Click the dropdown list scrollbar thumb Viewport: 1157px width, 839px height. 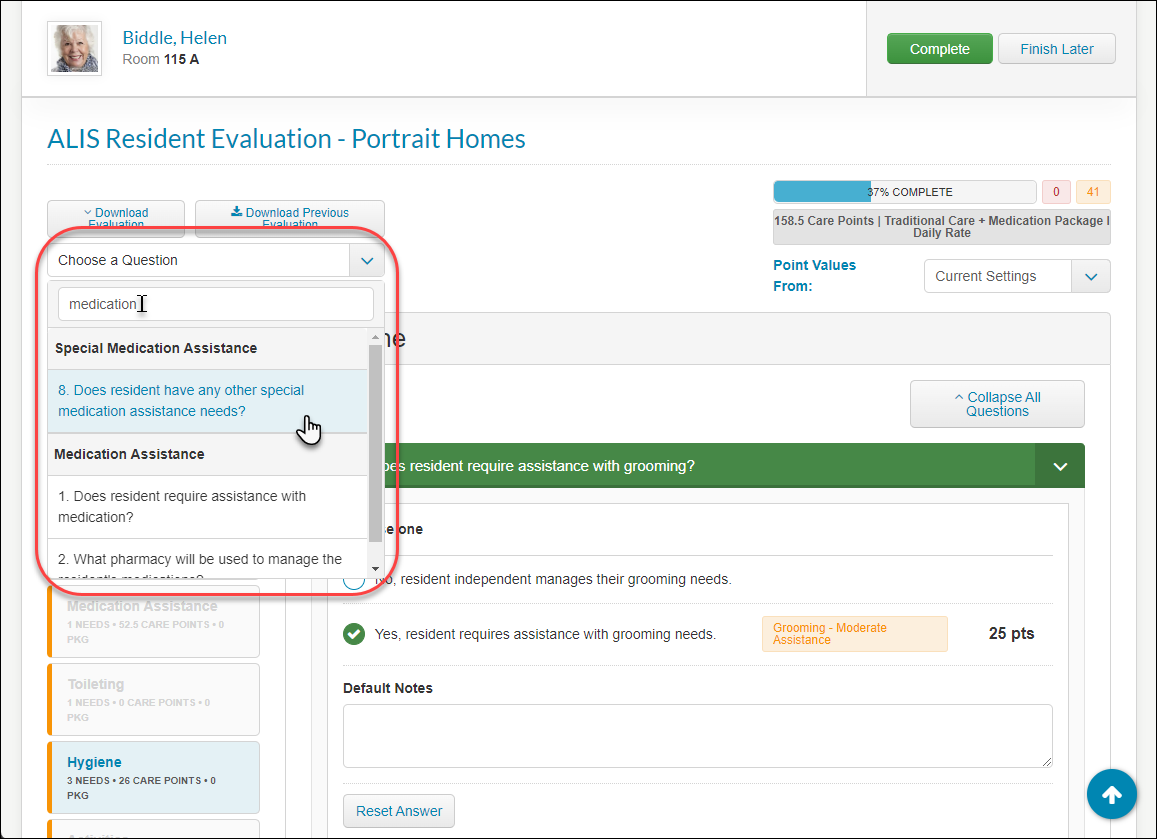(x=375, y=443)
